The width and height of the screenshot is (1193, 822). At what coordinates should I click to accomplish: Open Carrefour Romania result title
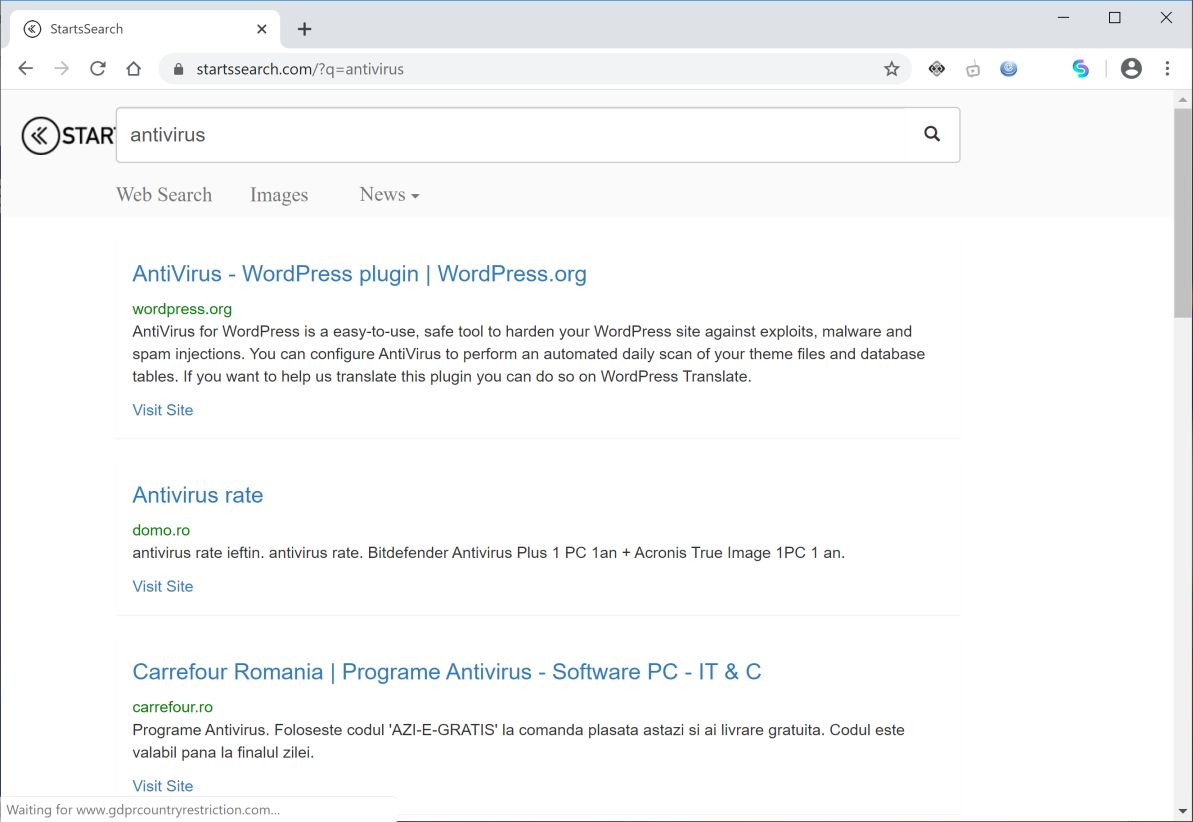tap(447, 672)
